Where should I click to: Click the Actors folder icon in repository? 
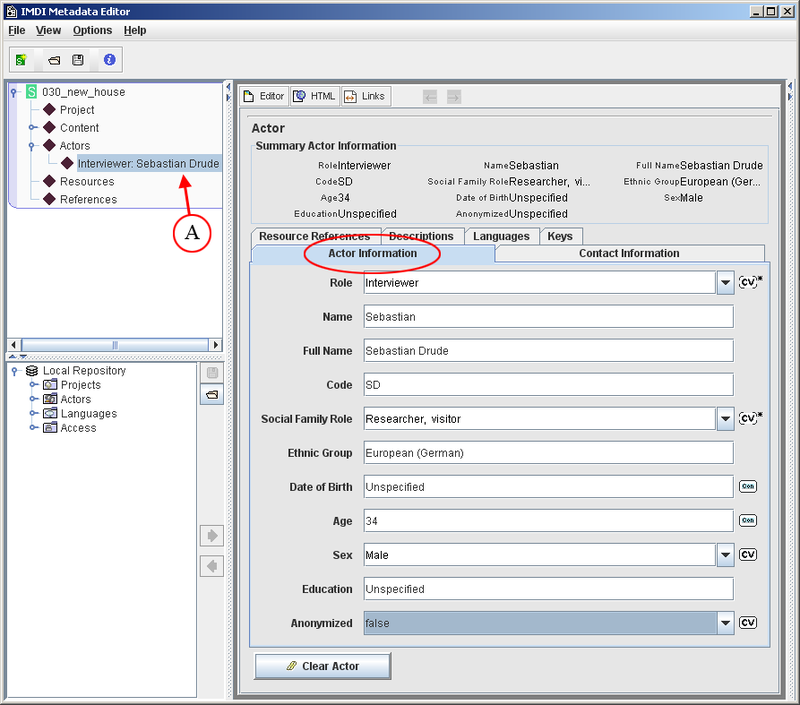[x=50, y=398]
